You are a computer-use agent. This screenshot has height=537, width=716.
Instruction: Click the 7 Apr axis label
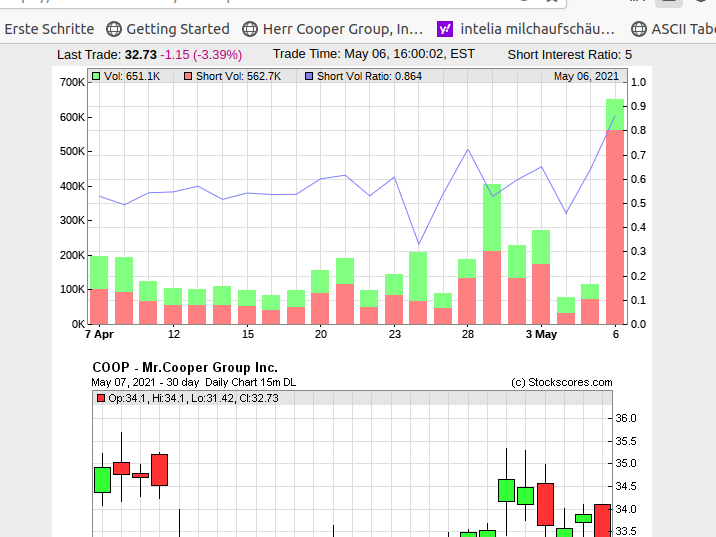pyautogui.click(x=99, y=334)
